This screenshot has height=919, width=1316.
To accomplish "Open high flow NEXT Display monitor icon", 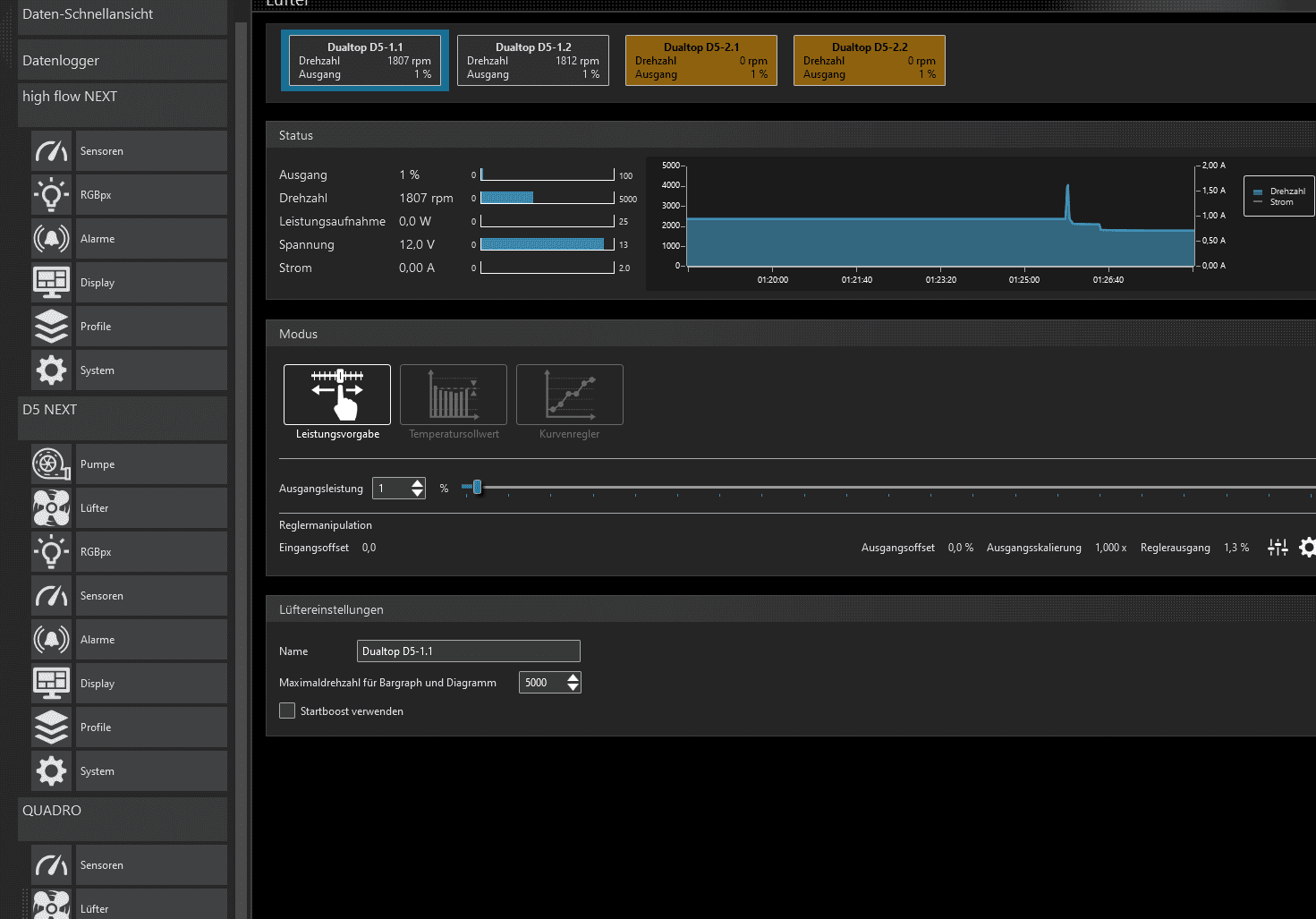I will (51, 282).
